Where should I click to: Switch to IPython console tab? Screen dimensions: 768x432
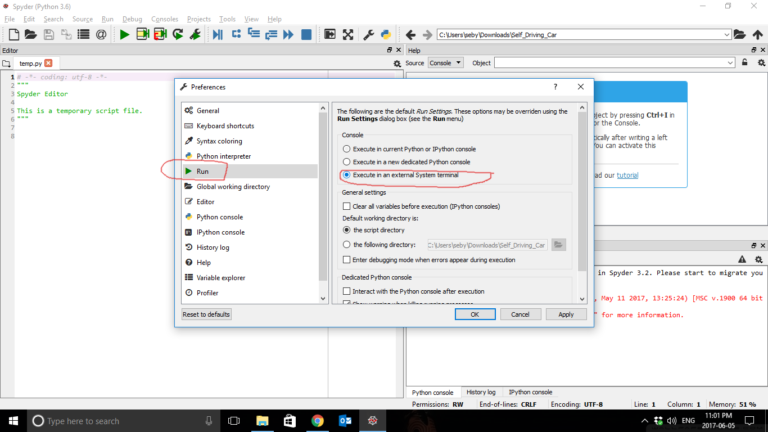[x=530, y=392]
